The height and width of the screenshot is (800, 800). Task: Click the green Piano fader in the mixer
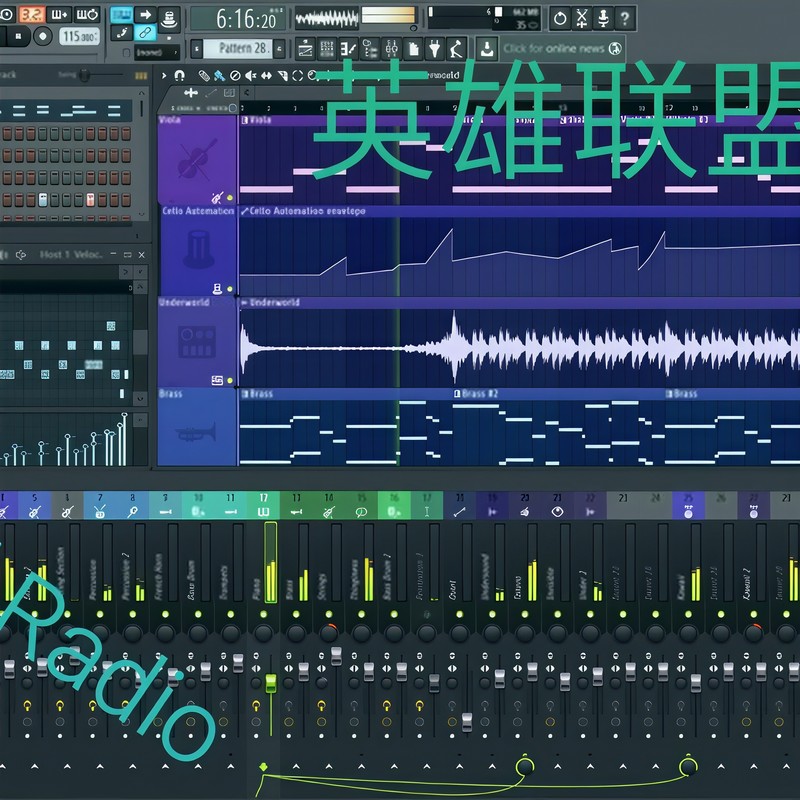coord(271,683)
